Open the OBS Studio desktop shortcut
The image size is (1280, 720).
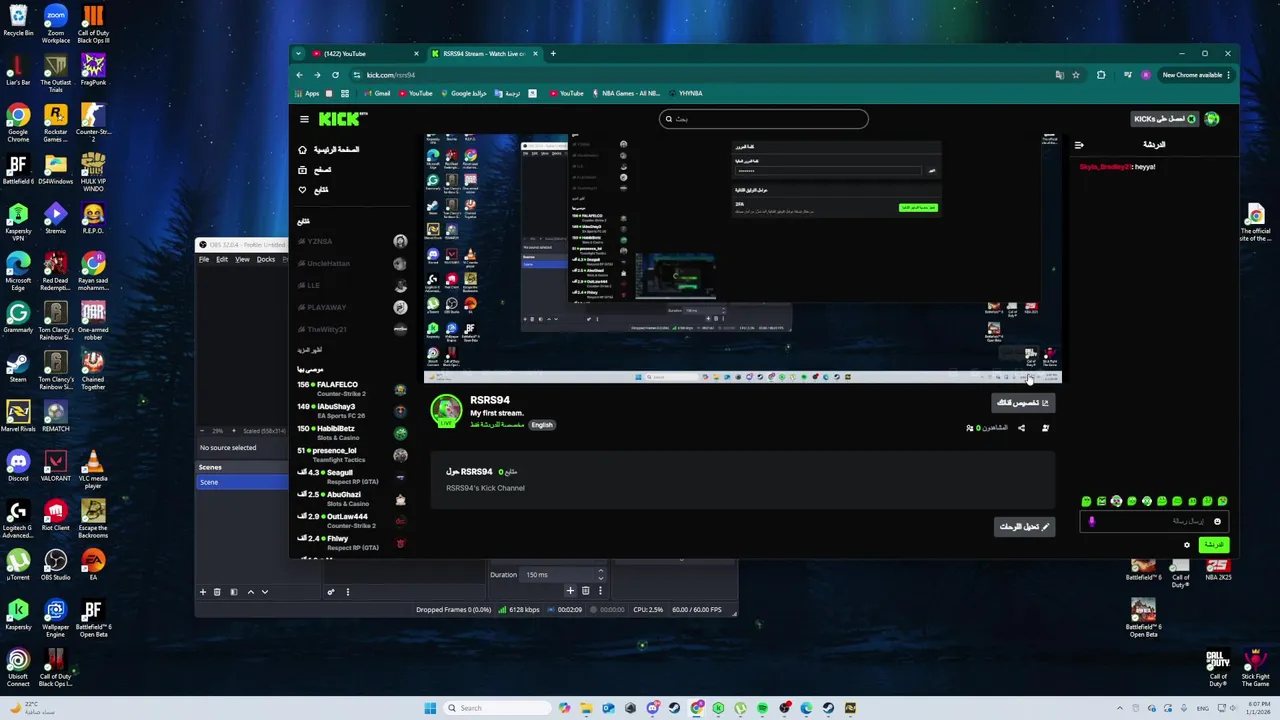coord(55,565)
